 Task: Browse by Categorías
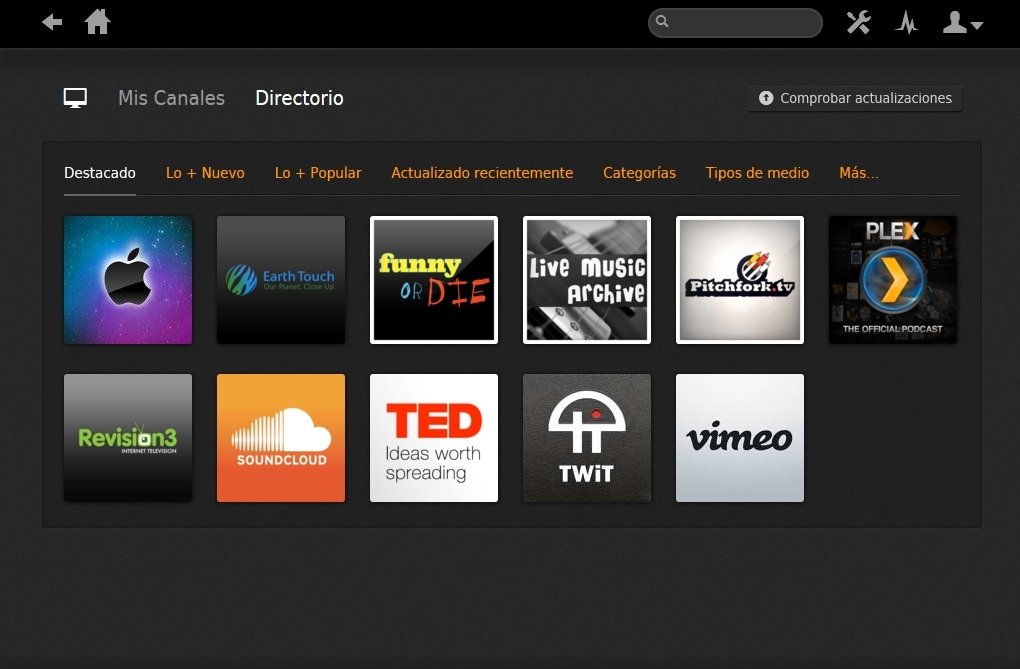click(x=639, y=173)
